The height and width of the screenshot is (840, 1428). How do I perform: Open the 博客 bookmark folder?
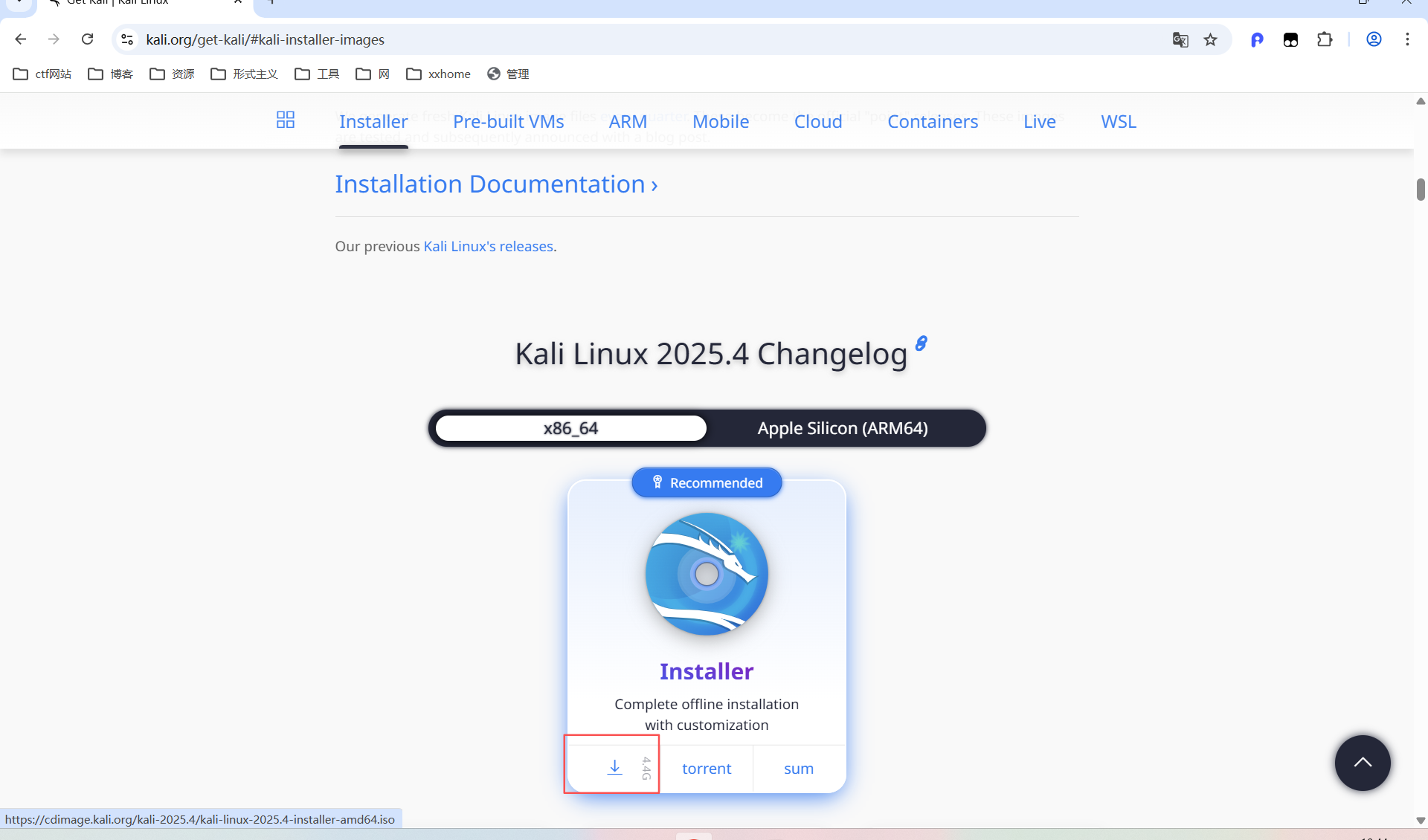point(111,74)
